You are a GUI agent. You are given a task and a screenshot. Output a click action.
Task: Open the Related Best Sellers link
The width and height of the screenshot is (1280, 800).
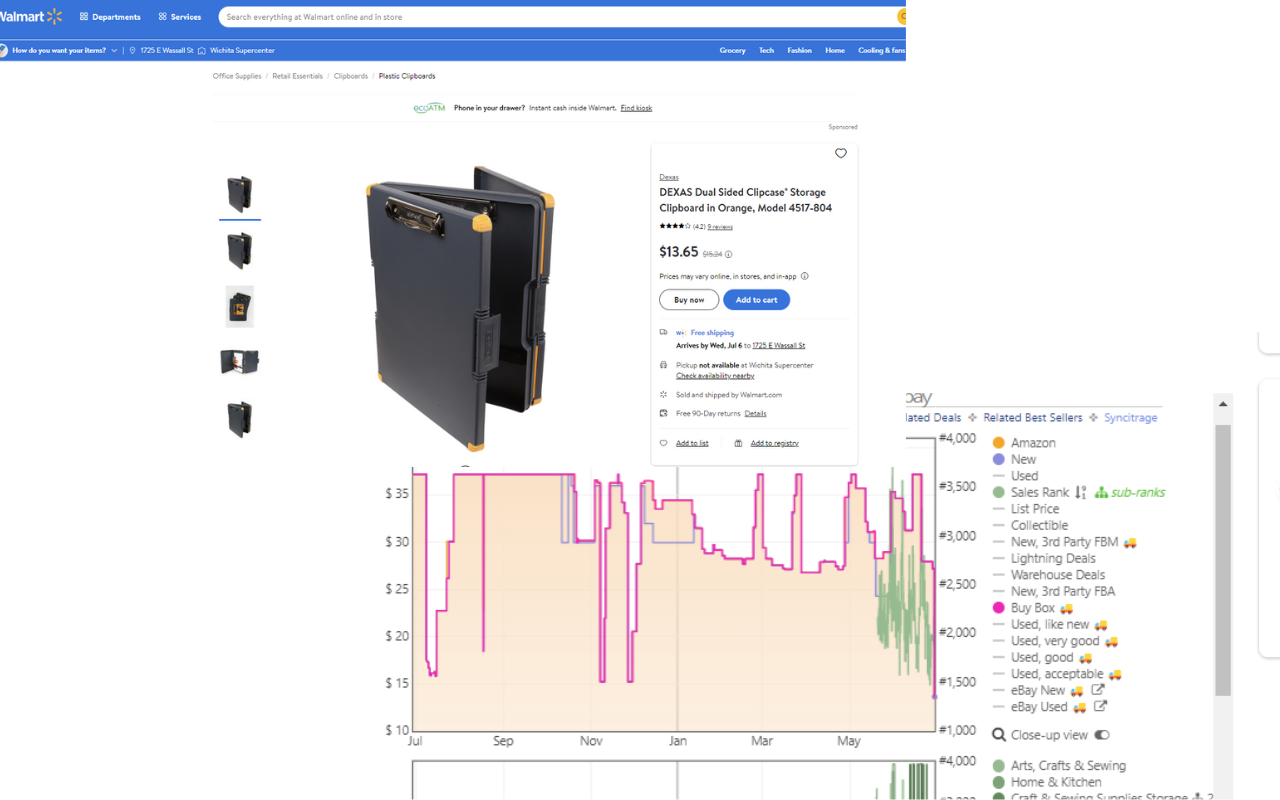1033,418
